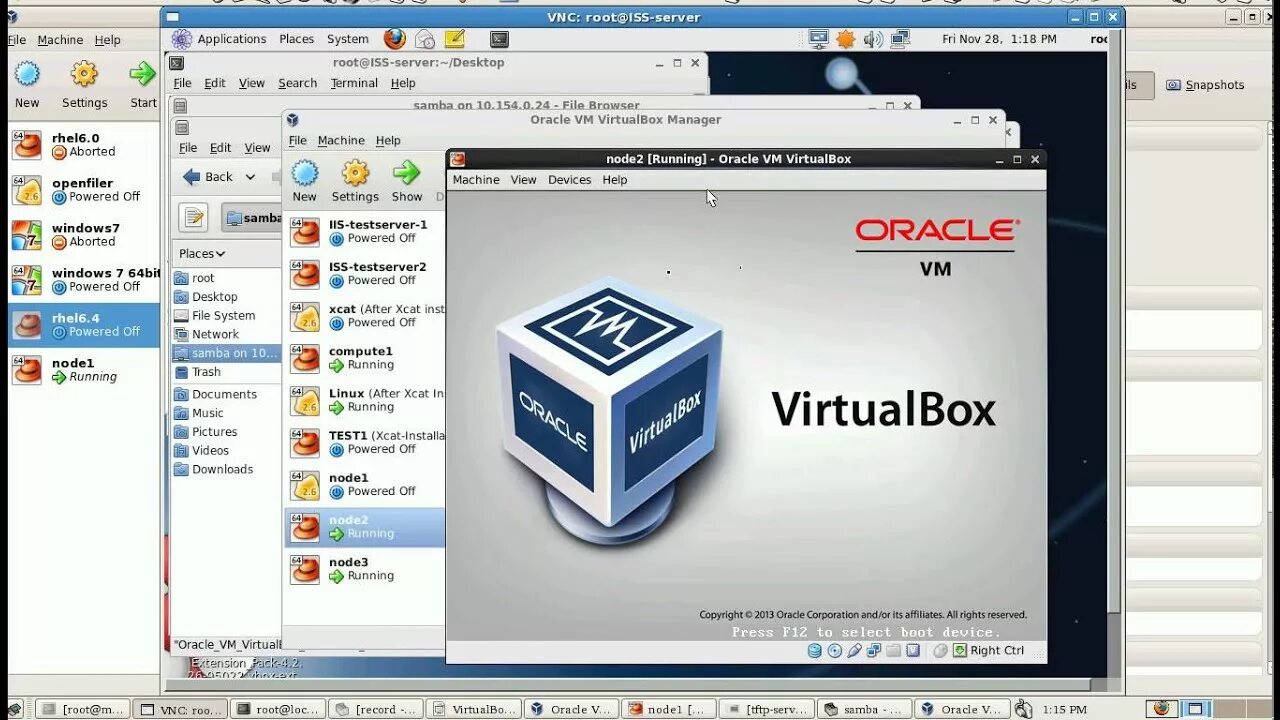The height and width of the screenshot is (720, 1280).
Task: Click USB devices icon in node2 status bar
Action: [854, 650]
